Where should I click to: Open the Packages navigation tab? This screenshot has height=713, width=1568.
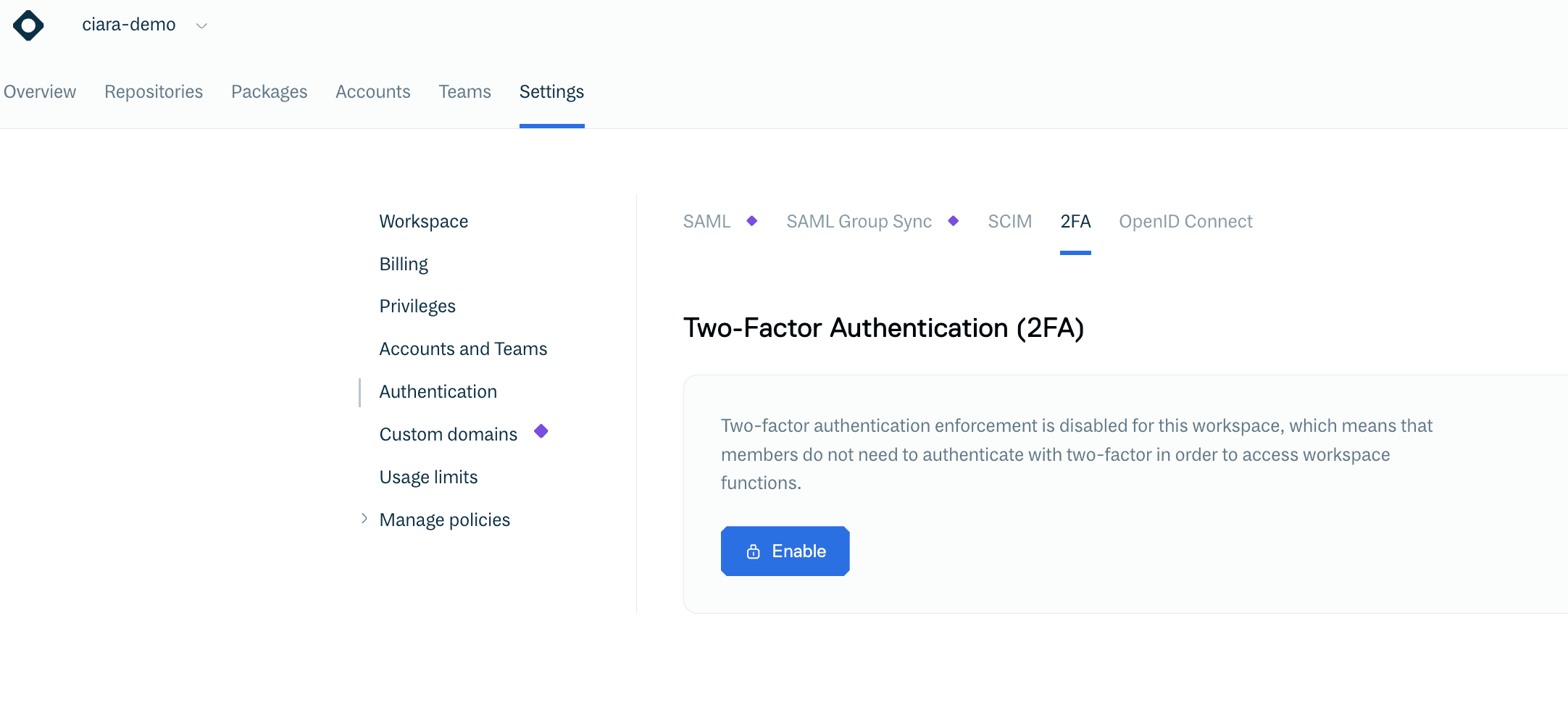(x=269, y=92)
